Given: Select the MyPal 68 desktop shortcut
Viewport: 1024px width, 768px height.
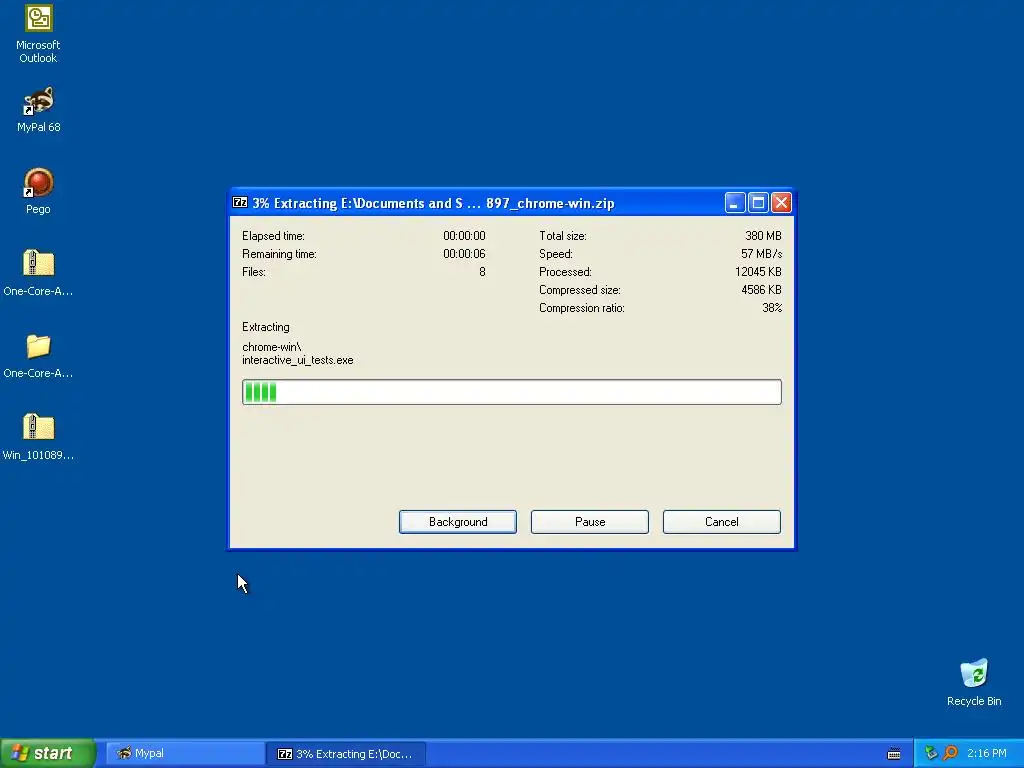Looking at the screenshot, I should (x=38, y=110).
